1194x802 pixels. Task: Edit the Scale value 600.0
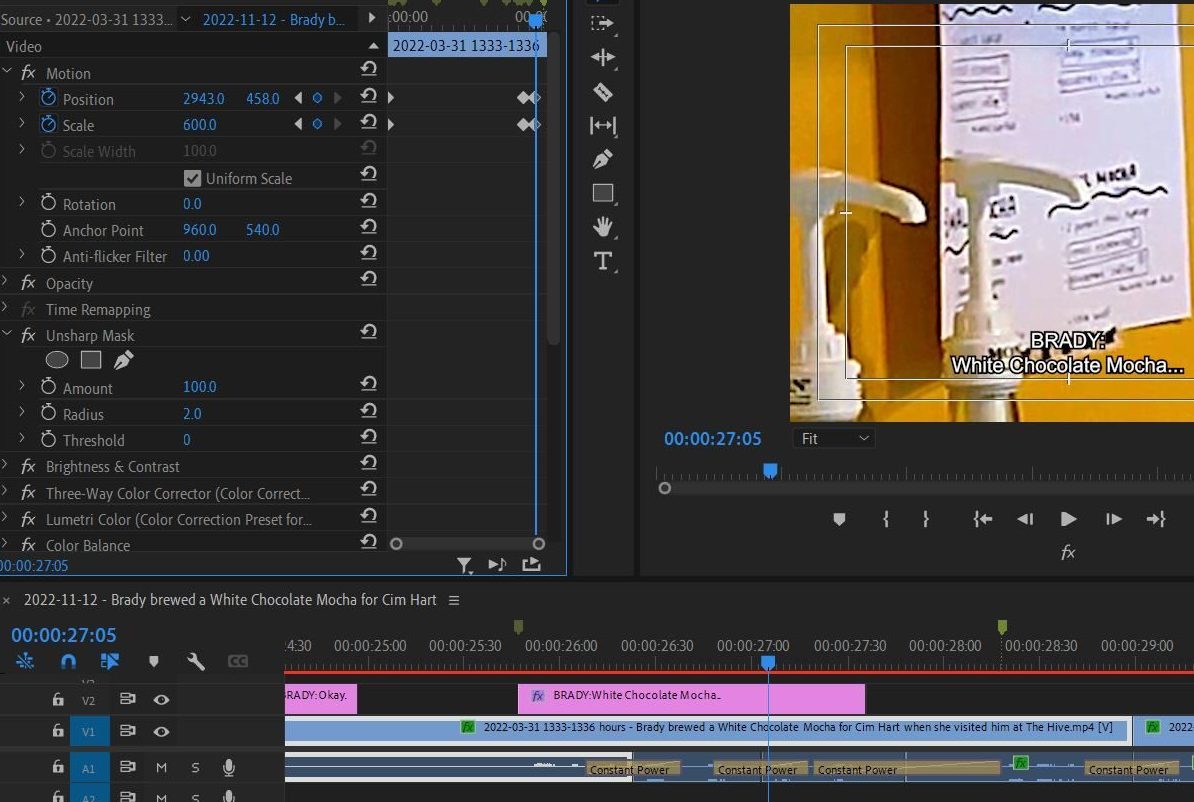coord(200,124)
